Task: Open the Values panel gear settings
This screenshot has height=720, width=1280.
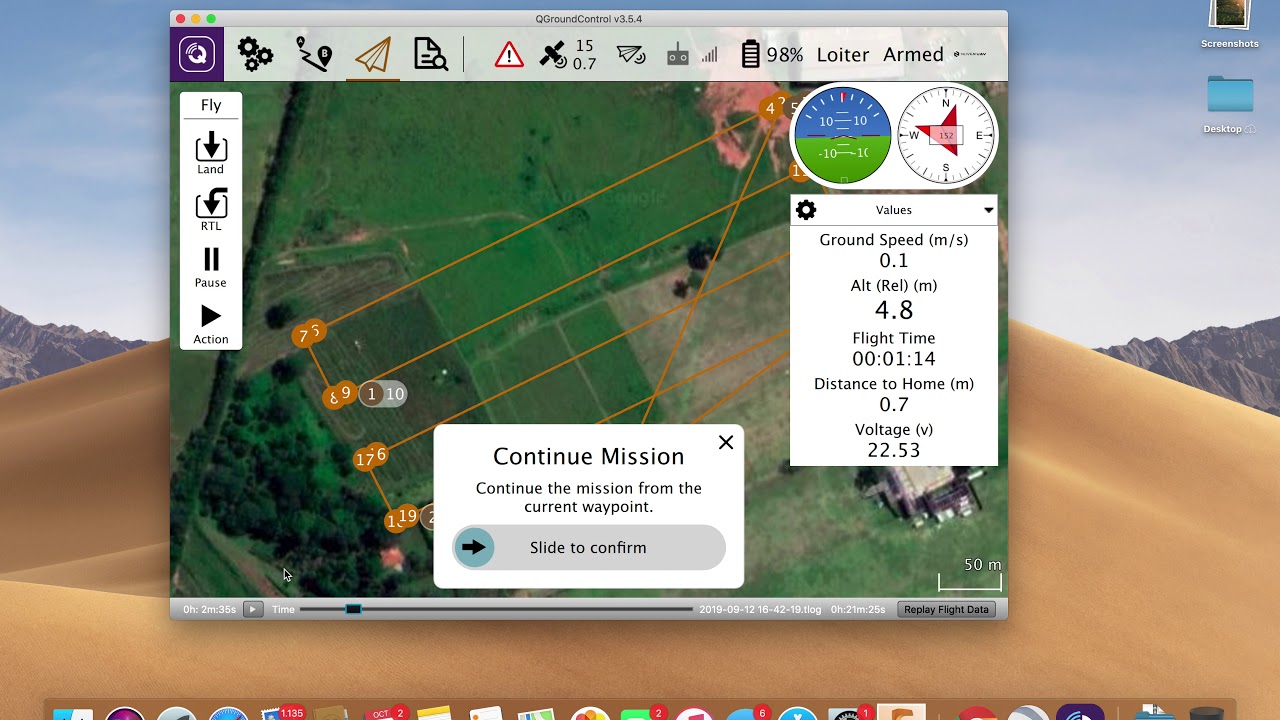Action: click(x=806, y=210)
